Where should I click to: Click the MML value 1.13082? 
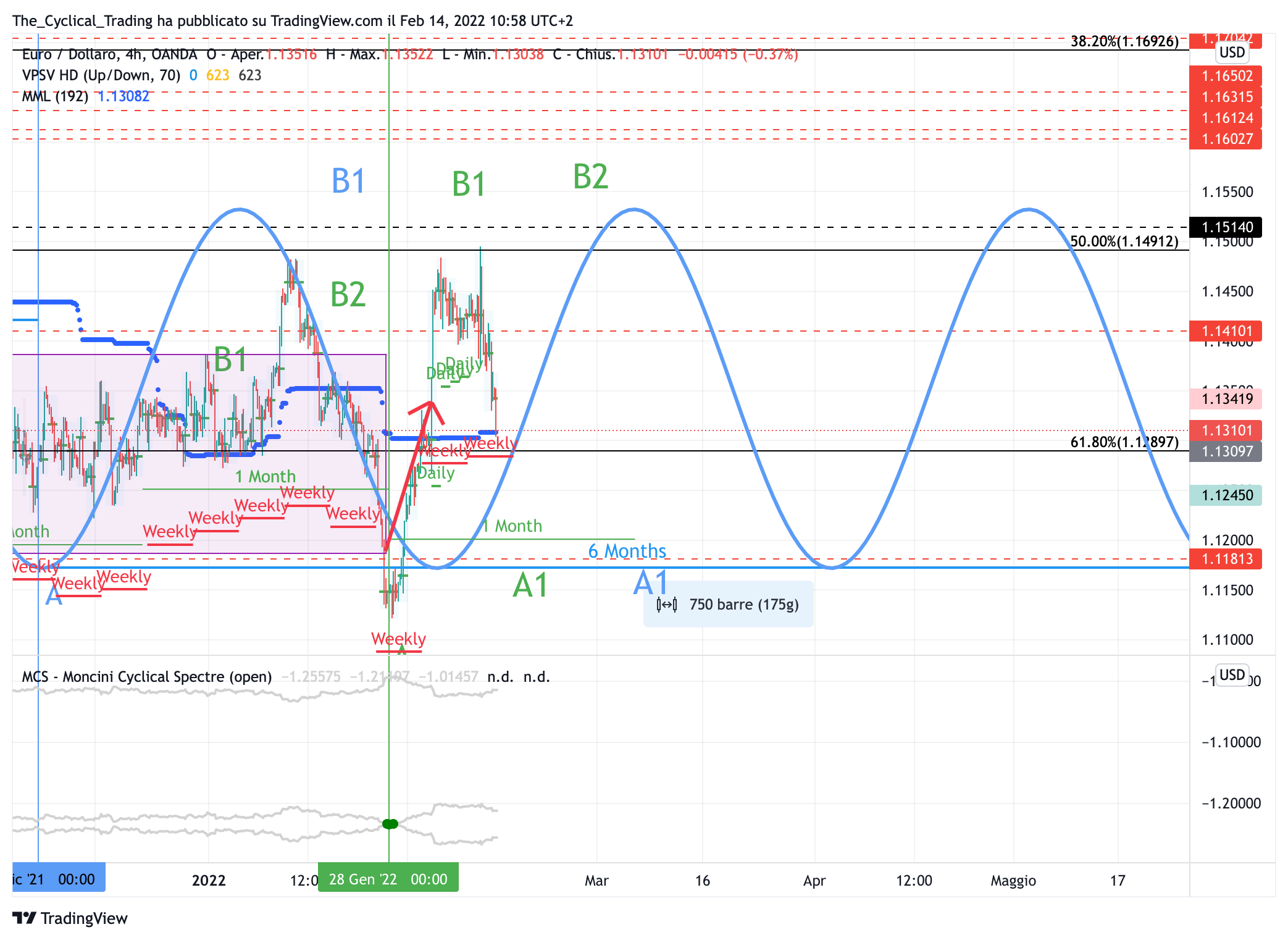coord(123,96)
